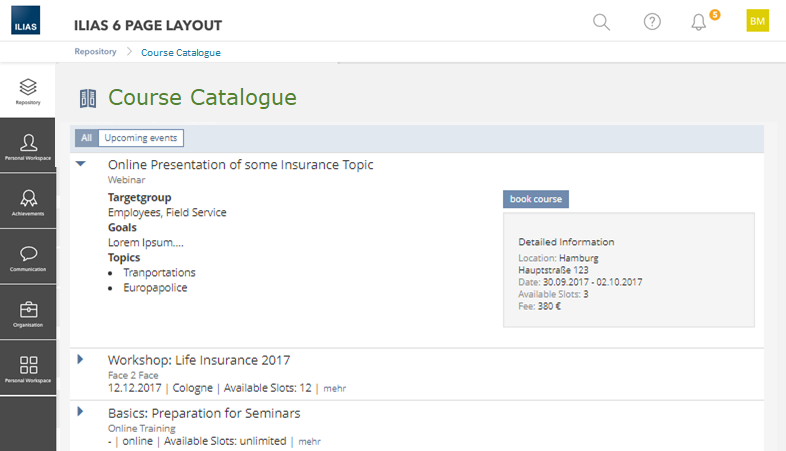Expand the Workshop: Life Insurance 2017 entry

(80, 359)
